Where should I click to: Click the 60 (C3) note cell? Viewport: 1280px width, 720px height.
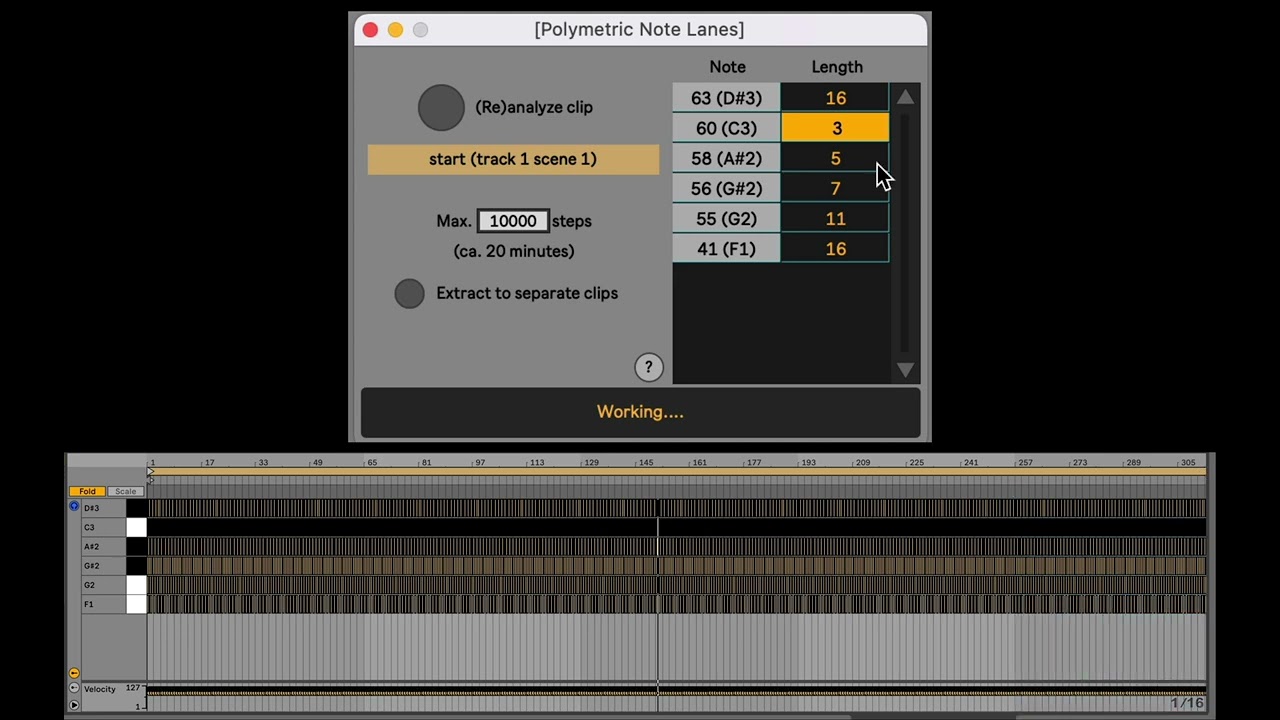[726, 128]
